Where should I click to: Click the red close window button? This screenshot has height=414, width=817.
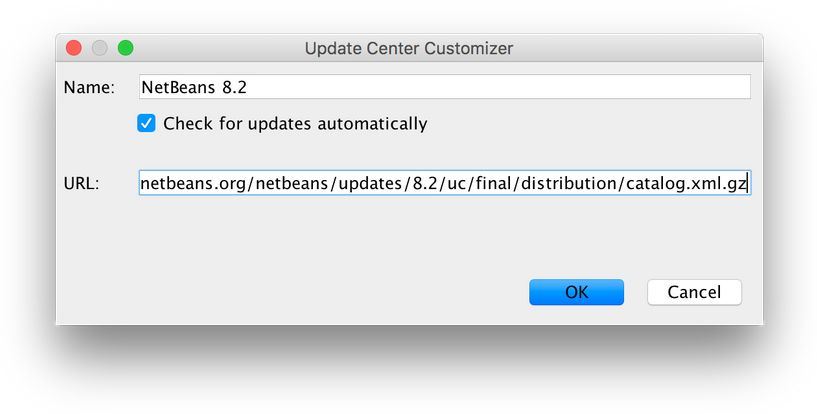[73, 47]
